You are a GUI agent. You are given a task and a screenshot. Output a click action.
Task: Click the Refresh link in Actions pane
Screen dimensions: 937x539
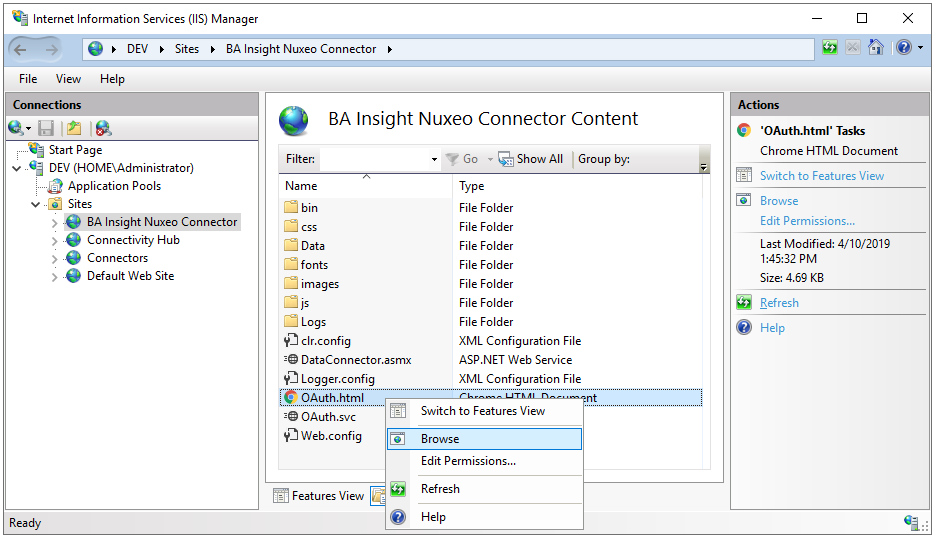coord(779,303)
